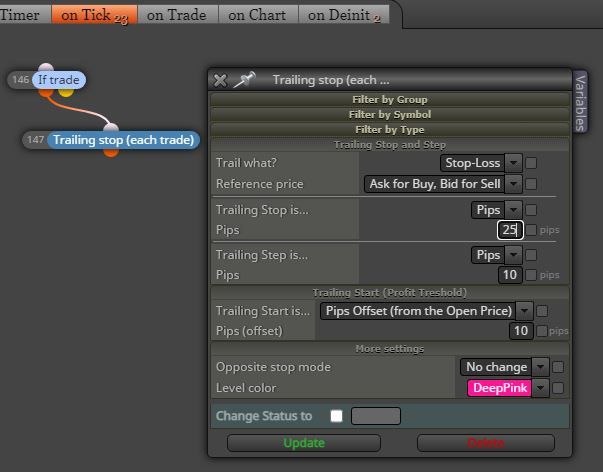Open the on Chart tab

258,15
